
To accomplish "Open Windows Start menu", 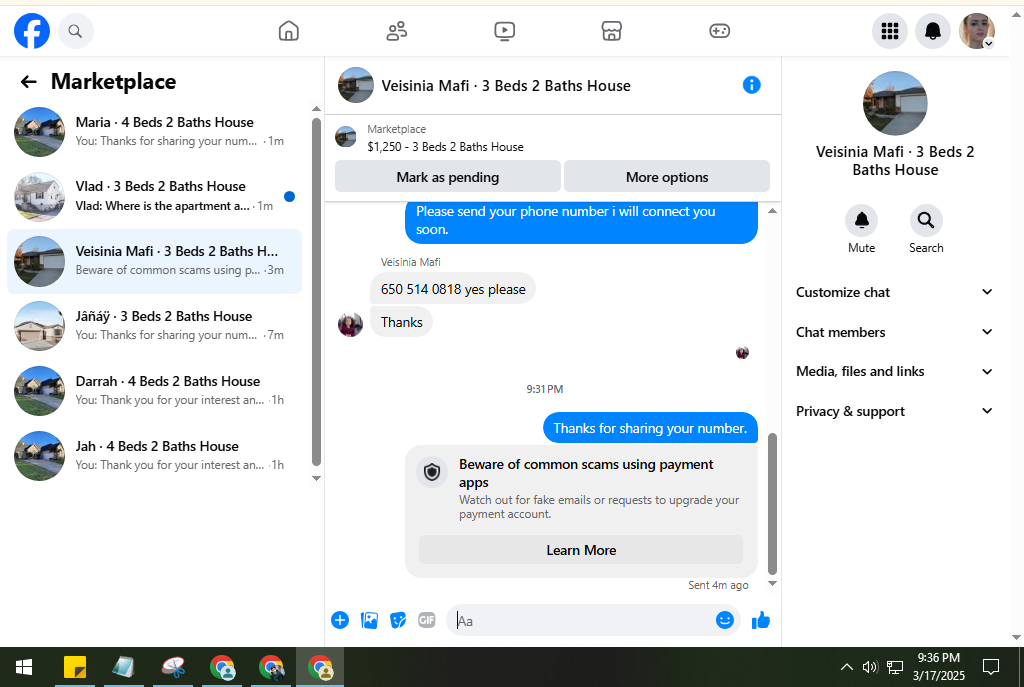I will (24, 667).
